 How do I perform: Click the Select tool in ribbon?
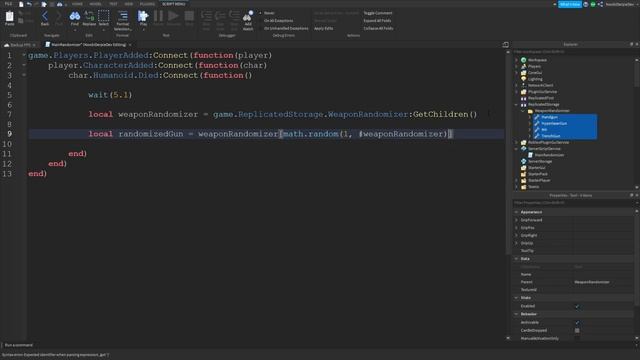pos(104,18)
